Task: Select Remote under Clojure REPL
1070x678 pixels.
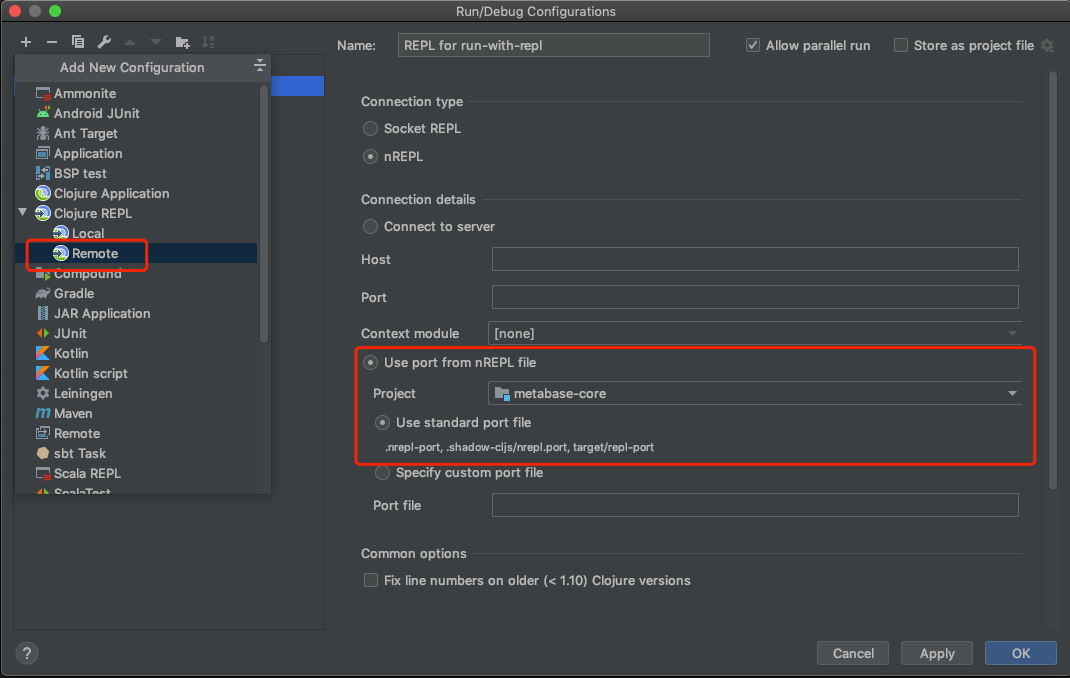Action: click(x=95, y=253)
